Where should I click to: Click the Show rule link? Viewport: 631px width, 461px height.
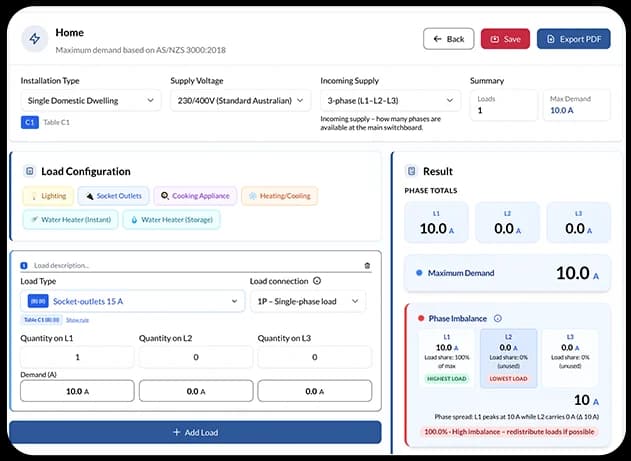pyautogui.click(x=77, y=320)
